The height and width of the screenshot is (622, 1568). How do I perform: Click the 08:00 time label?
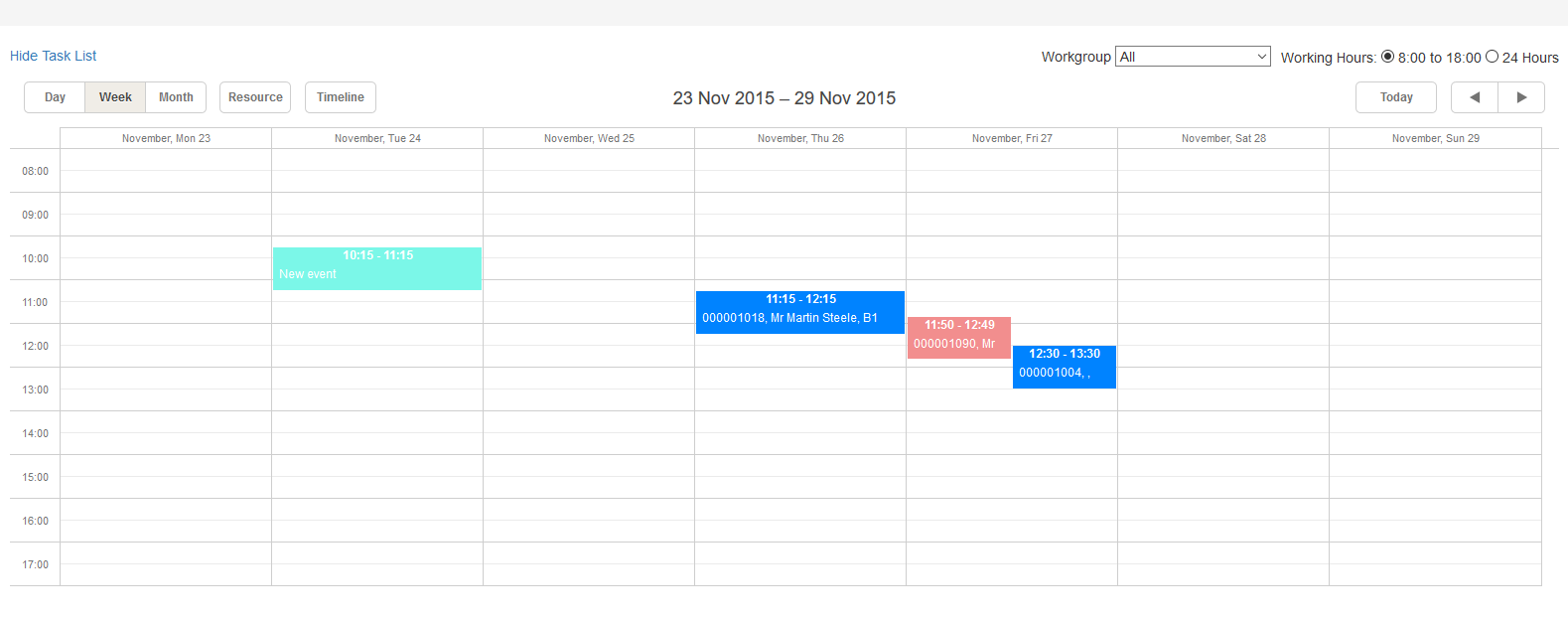35,171
